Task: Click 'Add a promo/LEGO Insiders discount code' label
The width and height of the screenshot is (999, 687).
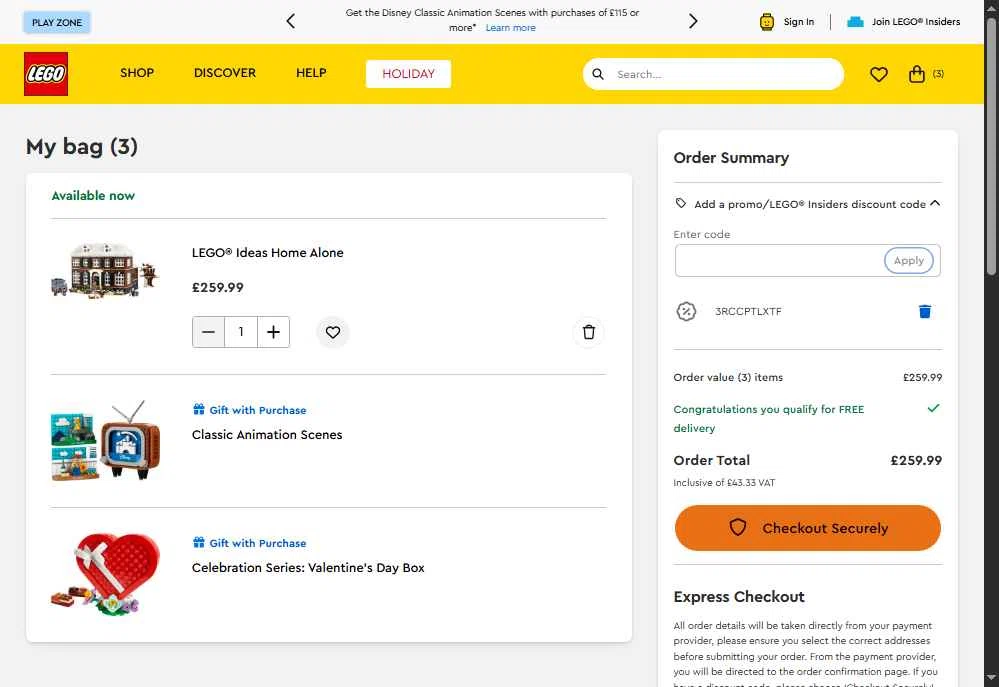Action: point(810,204)
